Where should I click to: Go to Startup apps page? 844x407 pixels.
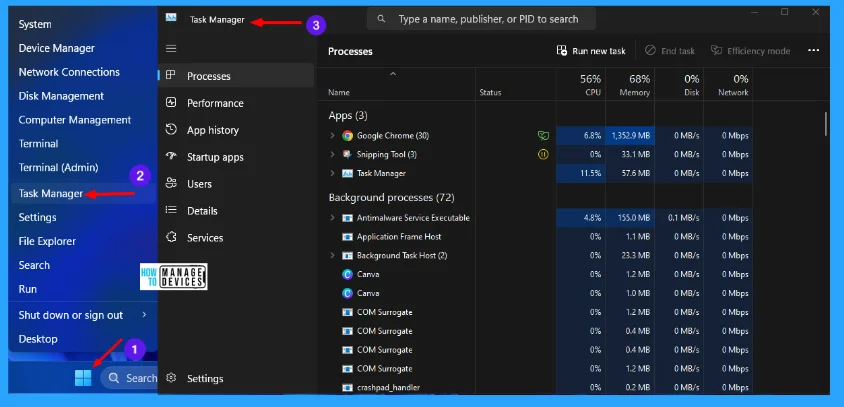(x=236, y=157)
